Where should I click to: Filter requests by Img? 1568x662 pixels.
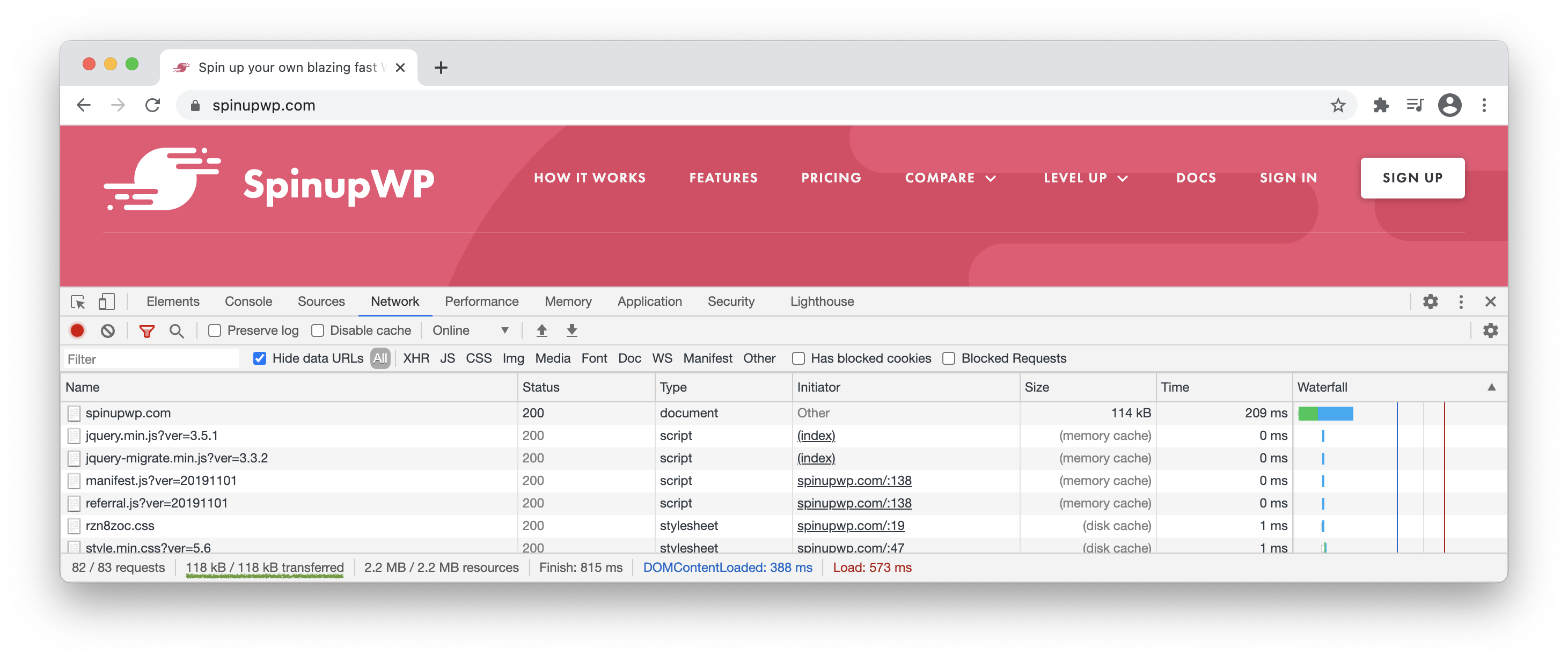point(513,358)
